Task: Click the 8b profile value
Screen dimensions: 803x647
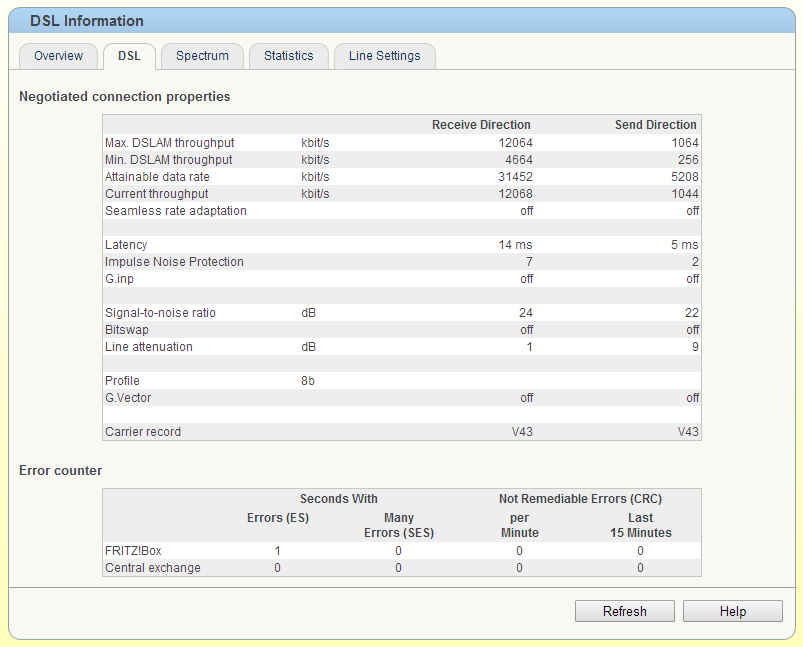Action: pyautogui.click(x=308, y=381)
